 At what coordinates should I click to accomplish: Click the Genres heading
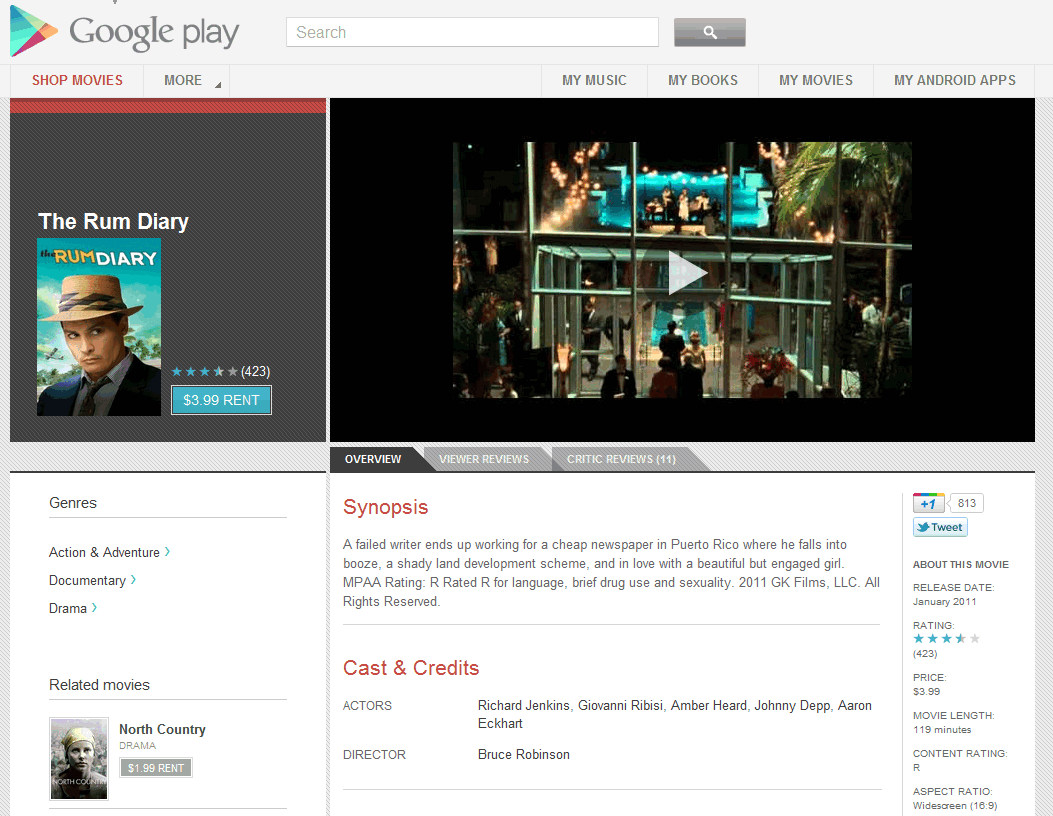(73, 503)
